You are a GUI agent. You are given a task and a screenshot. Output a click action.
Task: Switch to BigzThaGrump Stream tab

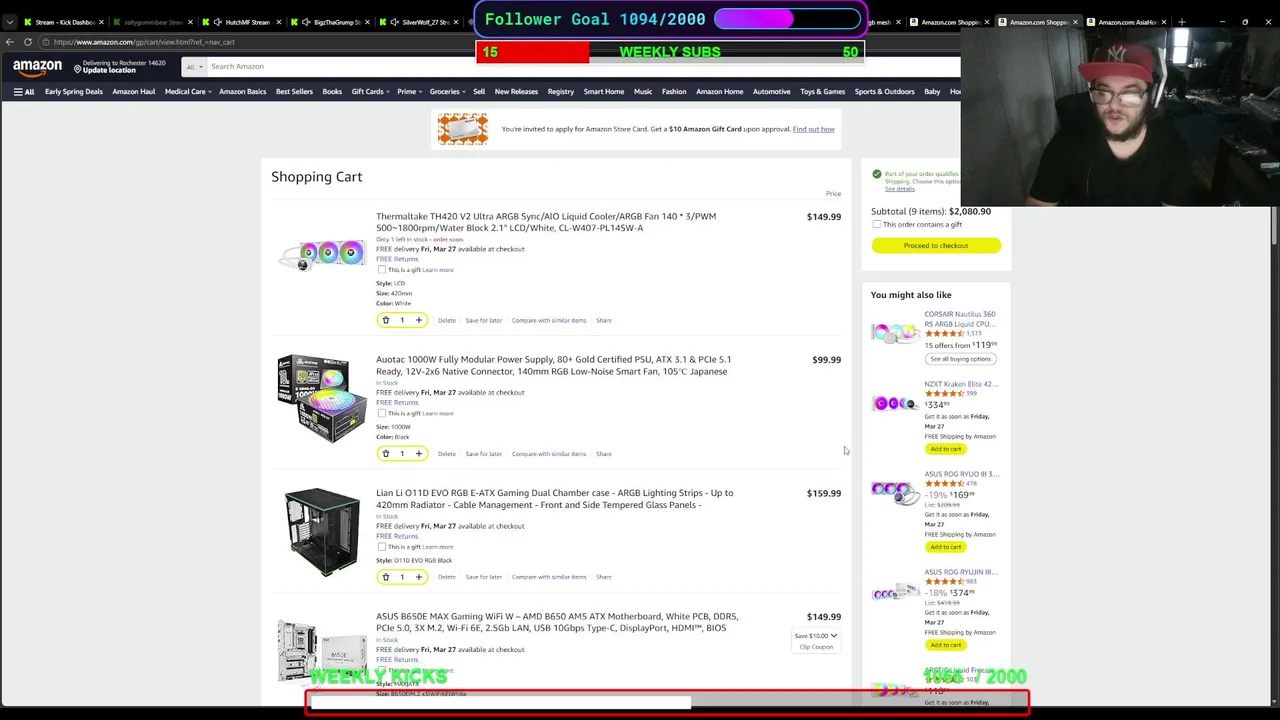coord(332,22)
